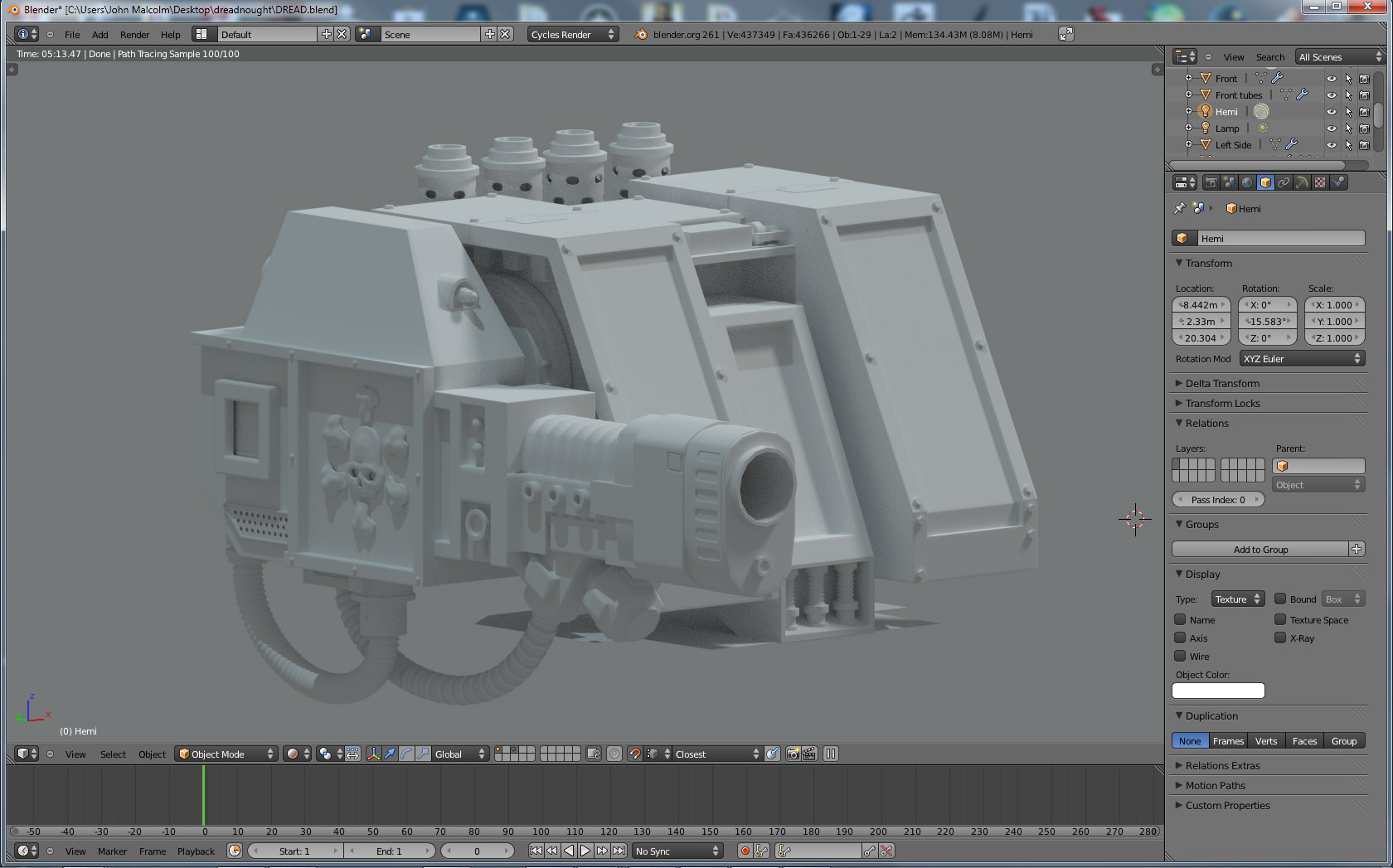The width and height of the screenshot is (1393, 868).
Task: Click the Add to Group button
Action: pos(1260,549)
